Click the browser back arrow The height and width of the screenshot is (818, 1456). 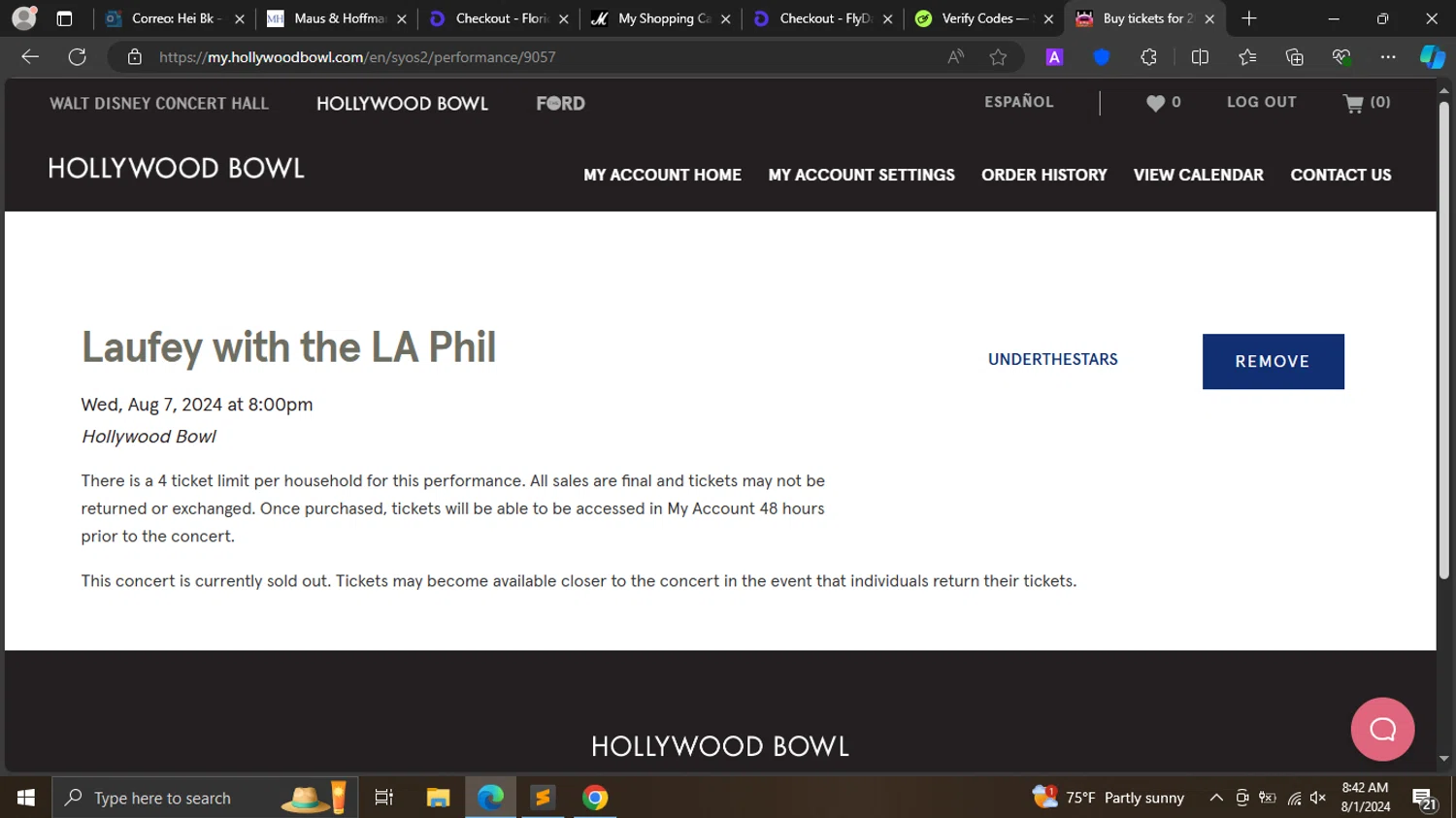30,57
